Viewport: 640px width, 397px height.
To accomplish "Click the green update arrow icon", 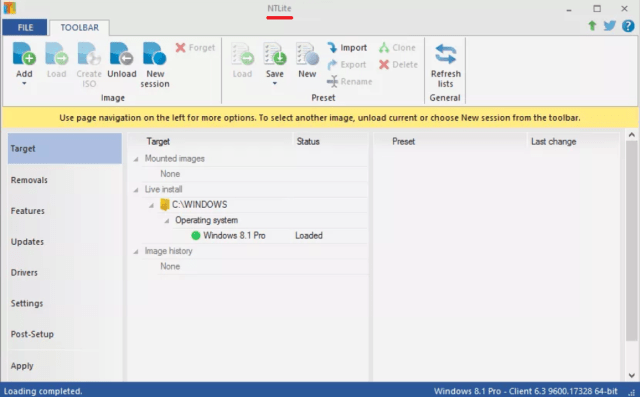I will 592,26.
